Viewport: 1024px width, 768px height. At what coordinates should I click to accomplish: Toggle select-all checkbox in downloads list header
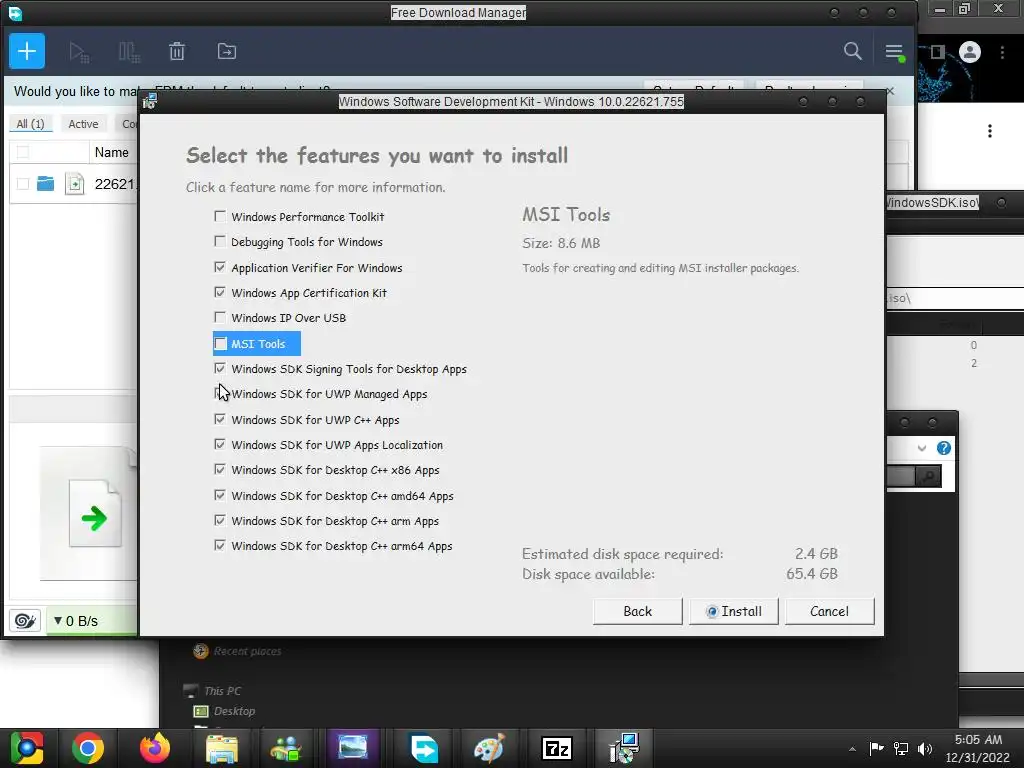coord(23,152)
